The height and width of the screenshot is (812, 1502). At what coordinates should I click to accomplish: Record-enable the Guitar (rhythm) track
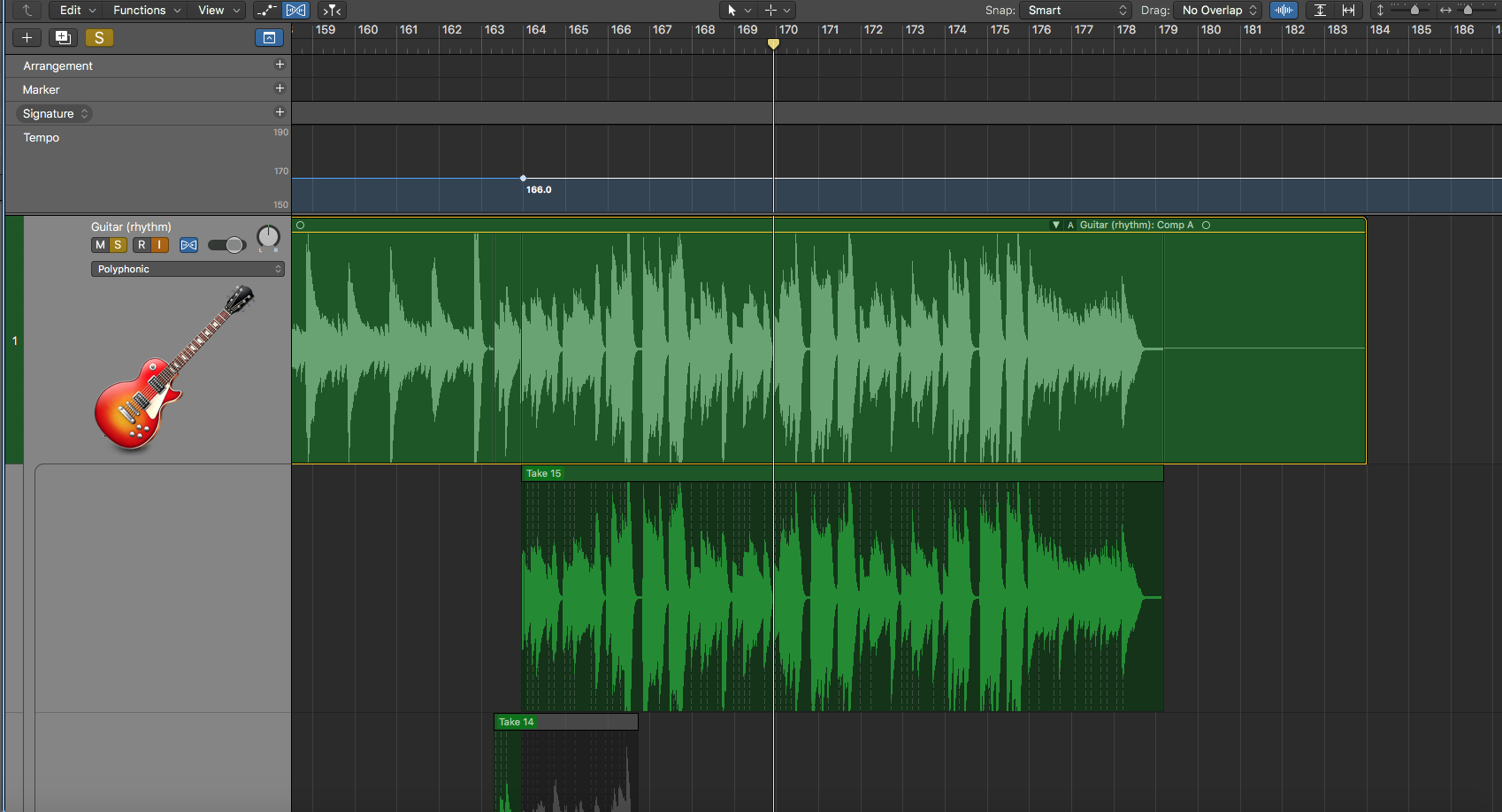[142, 245]
